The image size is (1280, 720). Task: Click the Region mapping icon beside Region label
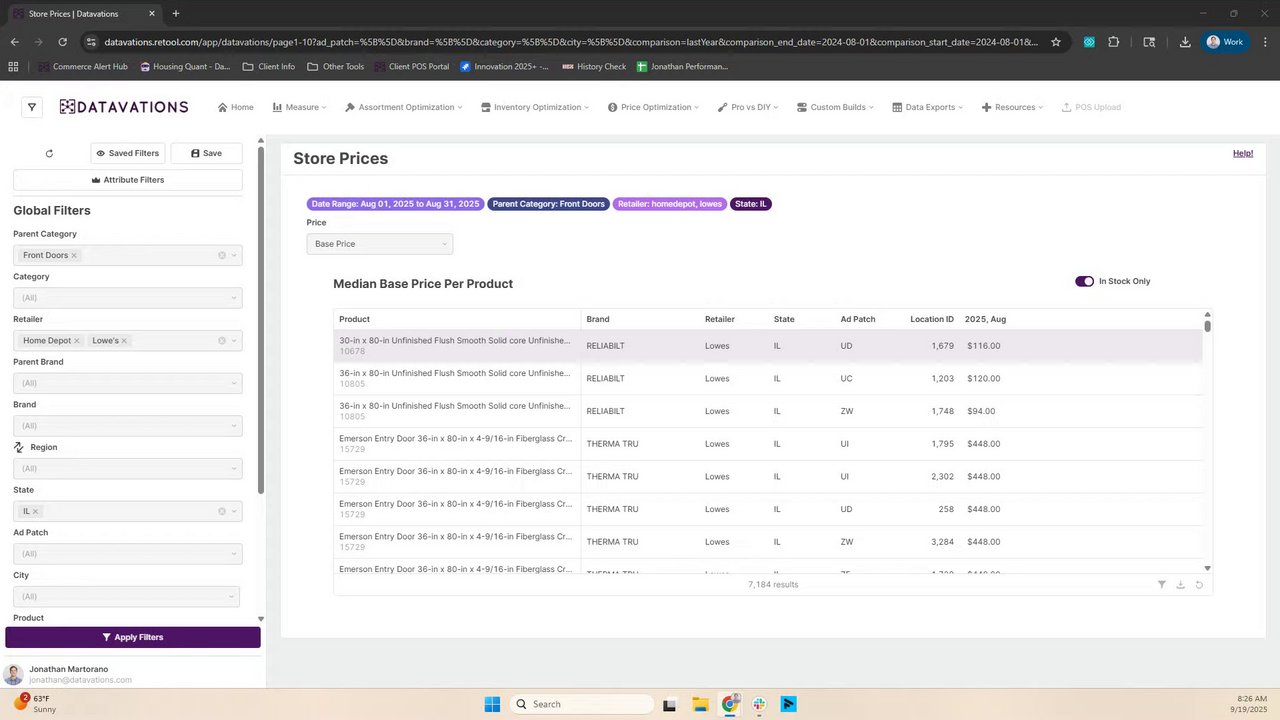(x=19, y=447)
